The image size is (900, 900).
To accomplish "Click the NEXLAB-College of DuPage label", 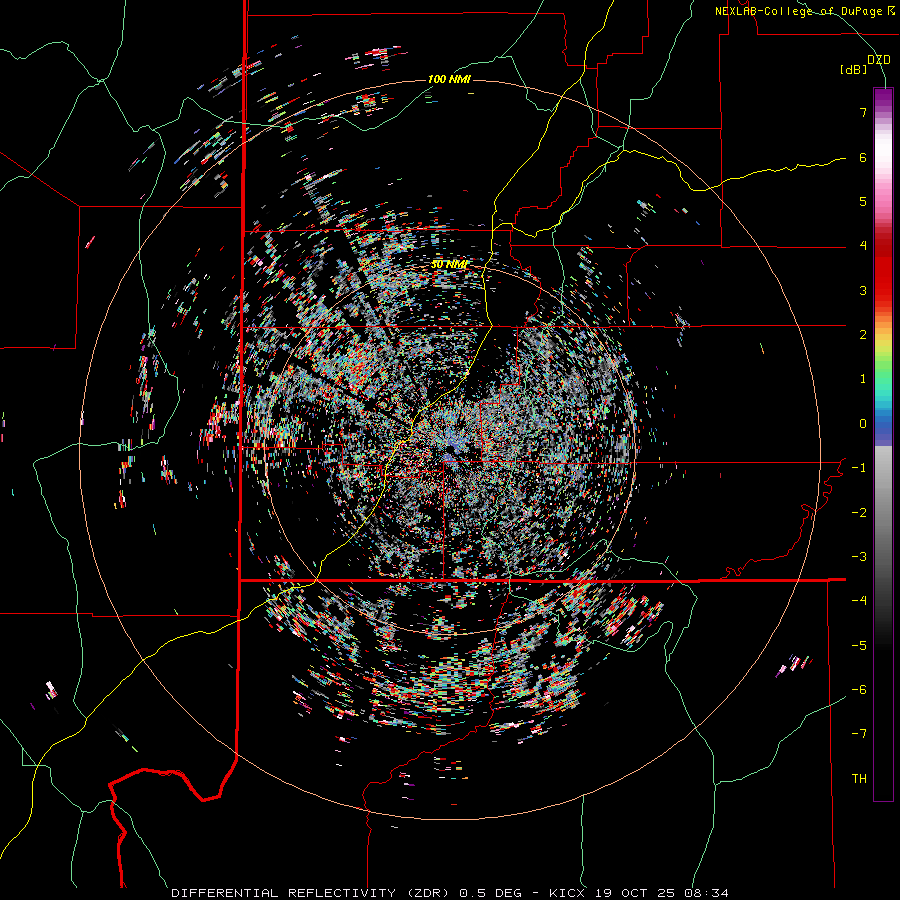I will pos(804,11).
